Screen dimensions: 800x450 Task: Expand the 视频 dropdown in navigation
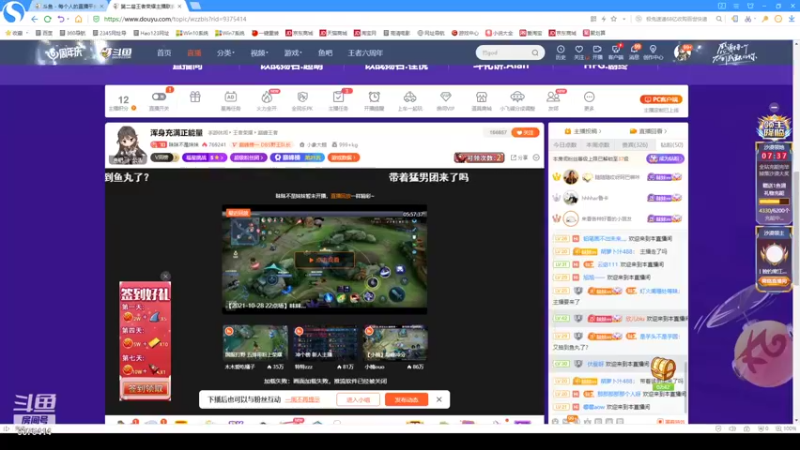259,53
